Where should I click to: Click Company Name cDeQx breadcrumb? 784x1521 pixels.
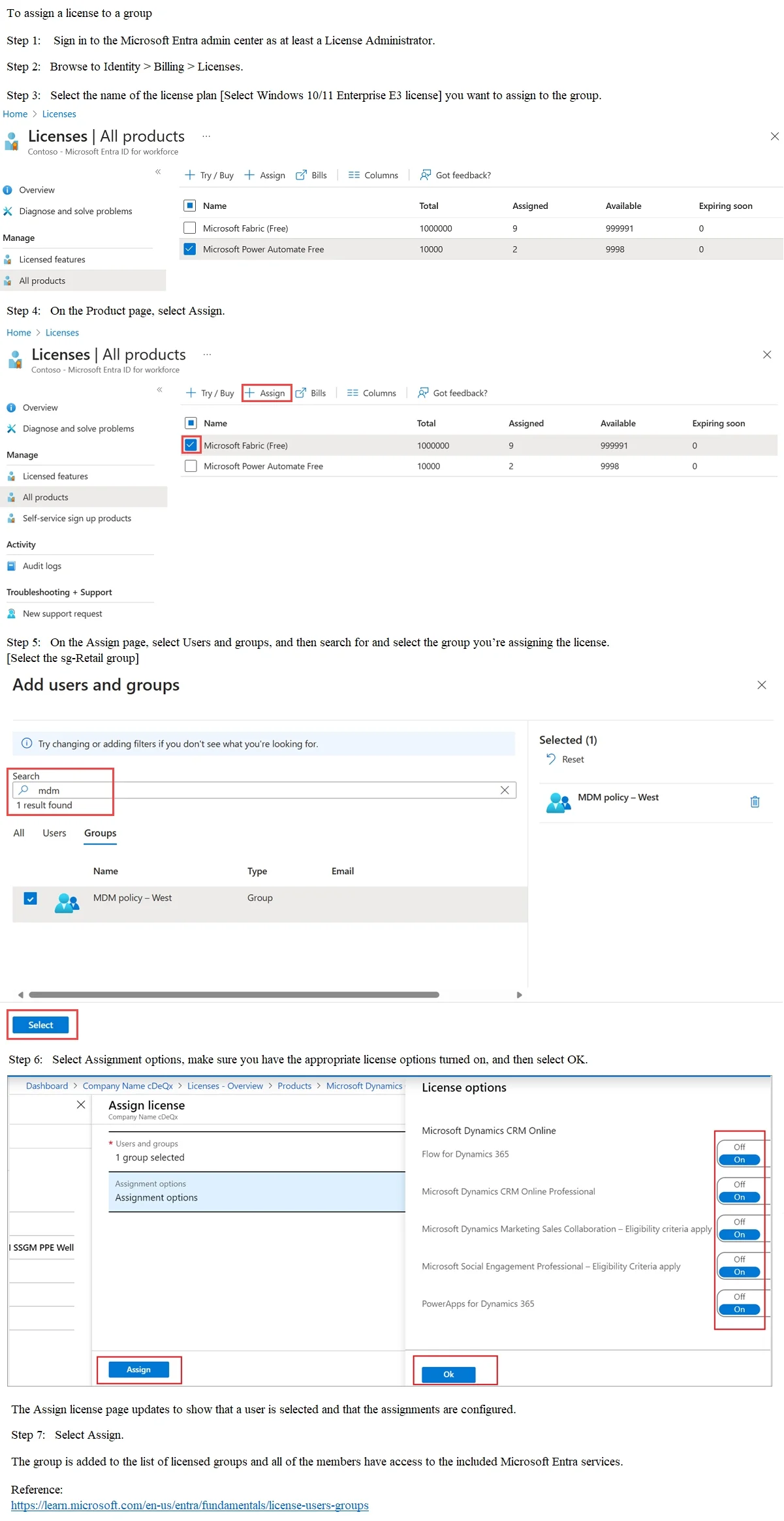click(x=127, y=1086)
